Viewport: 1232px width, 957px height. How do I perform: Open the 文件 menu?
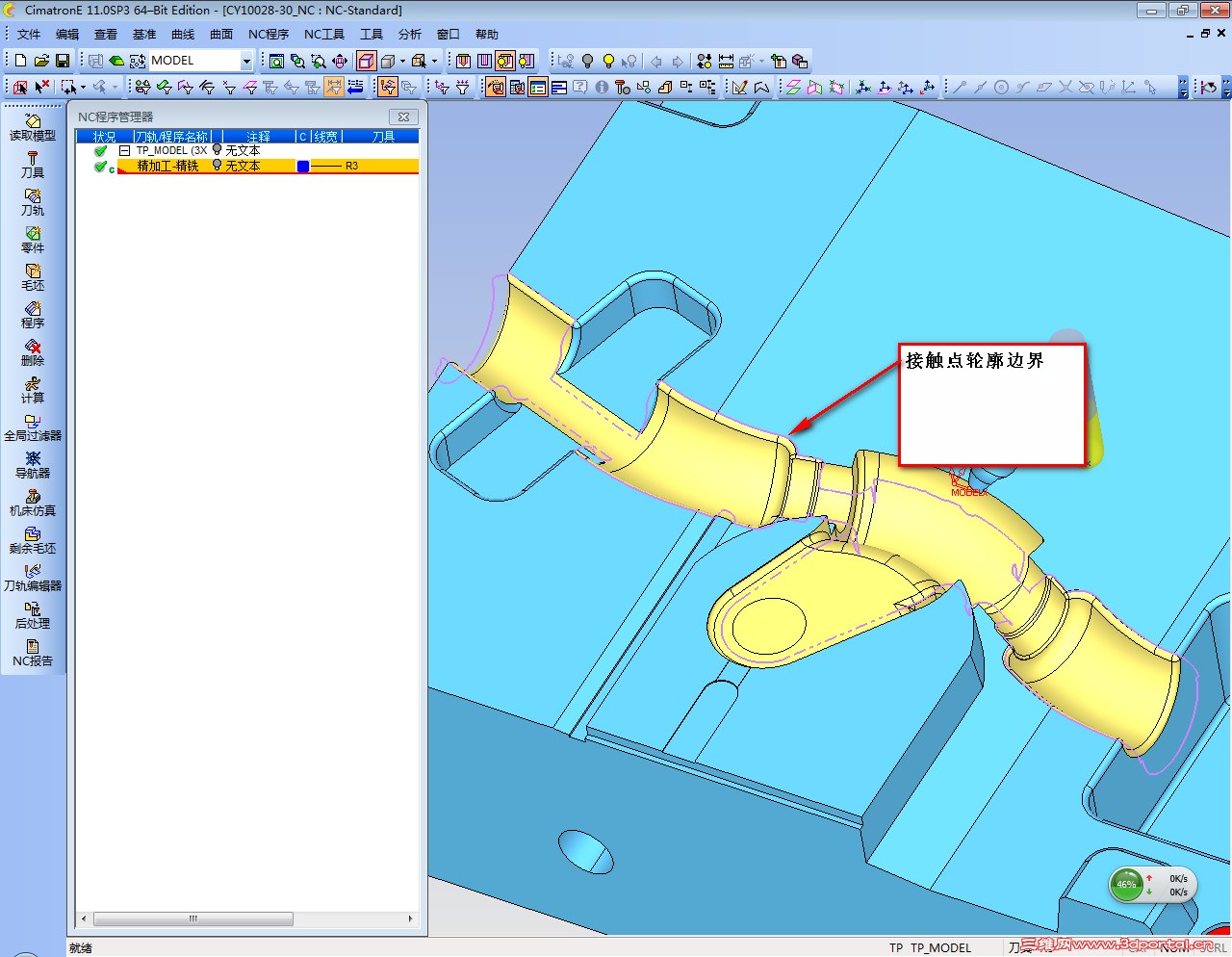(x=29, y=35)
